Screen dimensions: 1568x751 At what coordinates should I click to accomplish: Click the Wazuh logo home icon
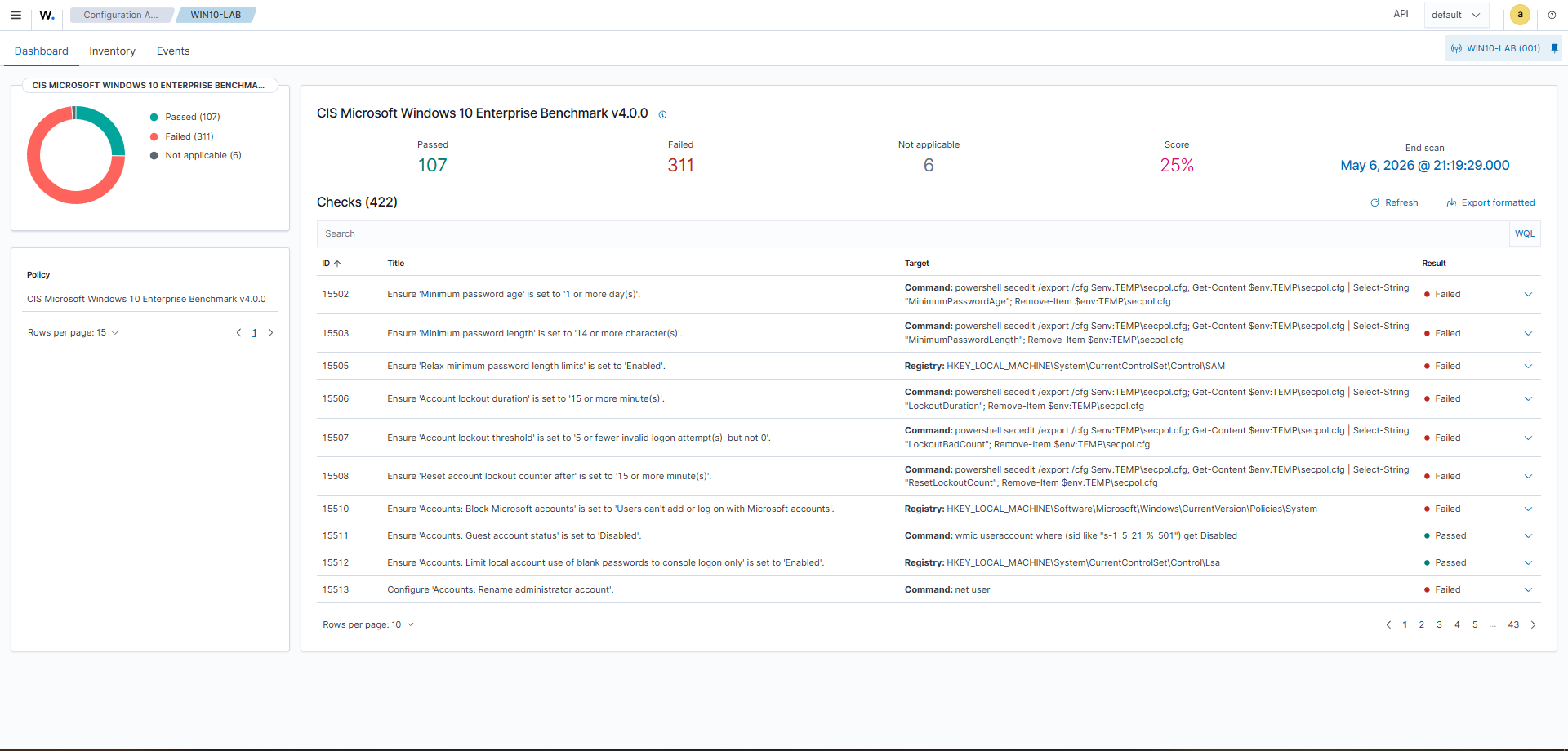point(47,15)
